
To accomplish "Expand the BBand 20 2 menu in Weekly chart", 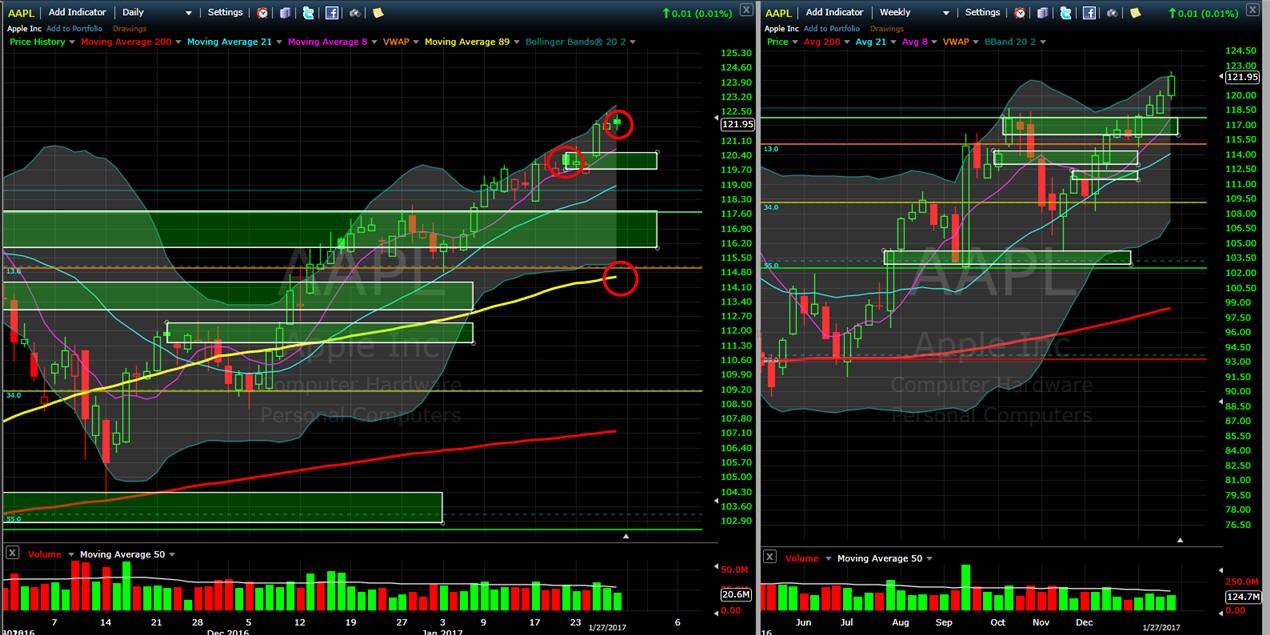I will click(1043, 42).
